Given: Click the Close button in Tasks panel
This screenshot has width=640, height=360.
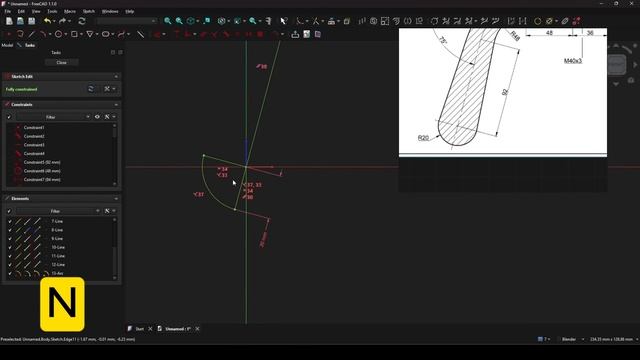Looking at the screenshot, I should [x=62, y=62].
